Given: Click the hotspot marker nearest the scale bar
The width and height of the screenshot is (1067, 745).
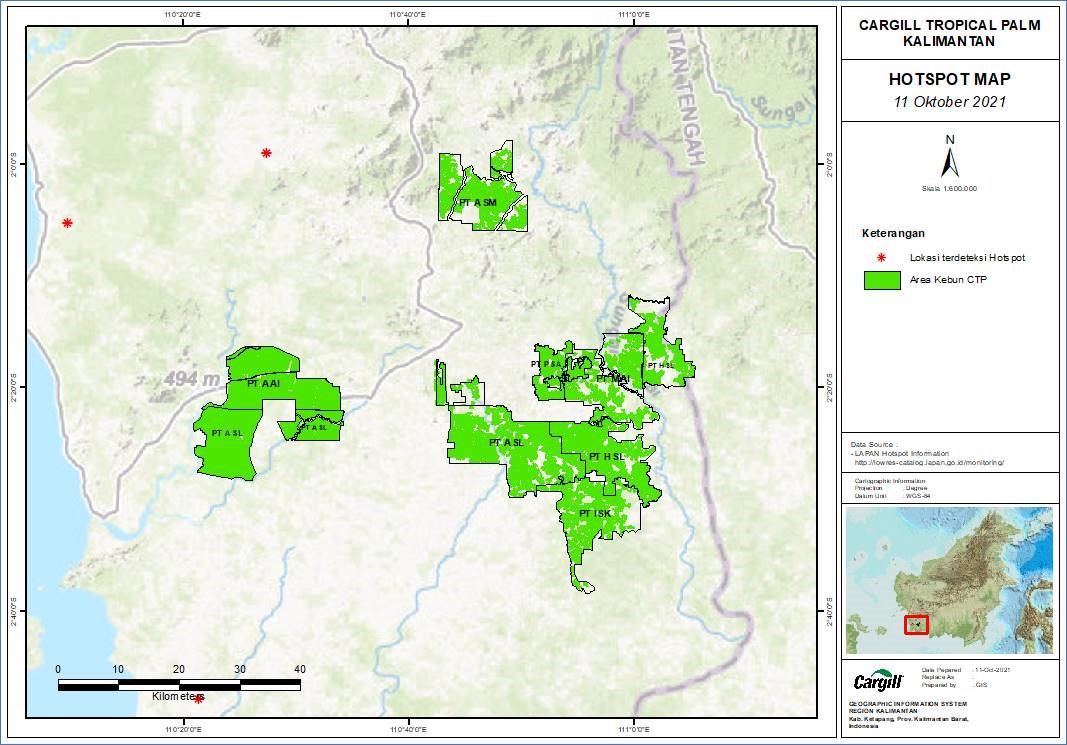Looking at the screenshot, I should coord(198,699).
